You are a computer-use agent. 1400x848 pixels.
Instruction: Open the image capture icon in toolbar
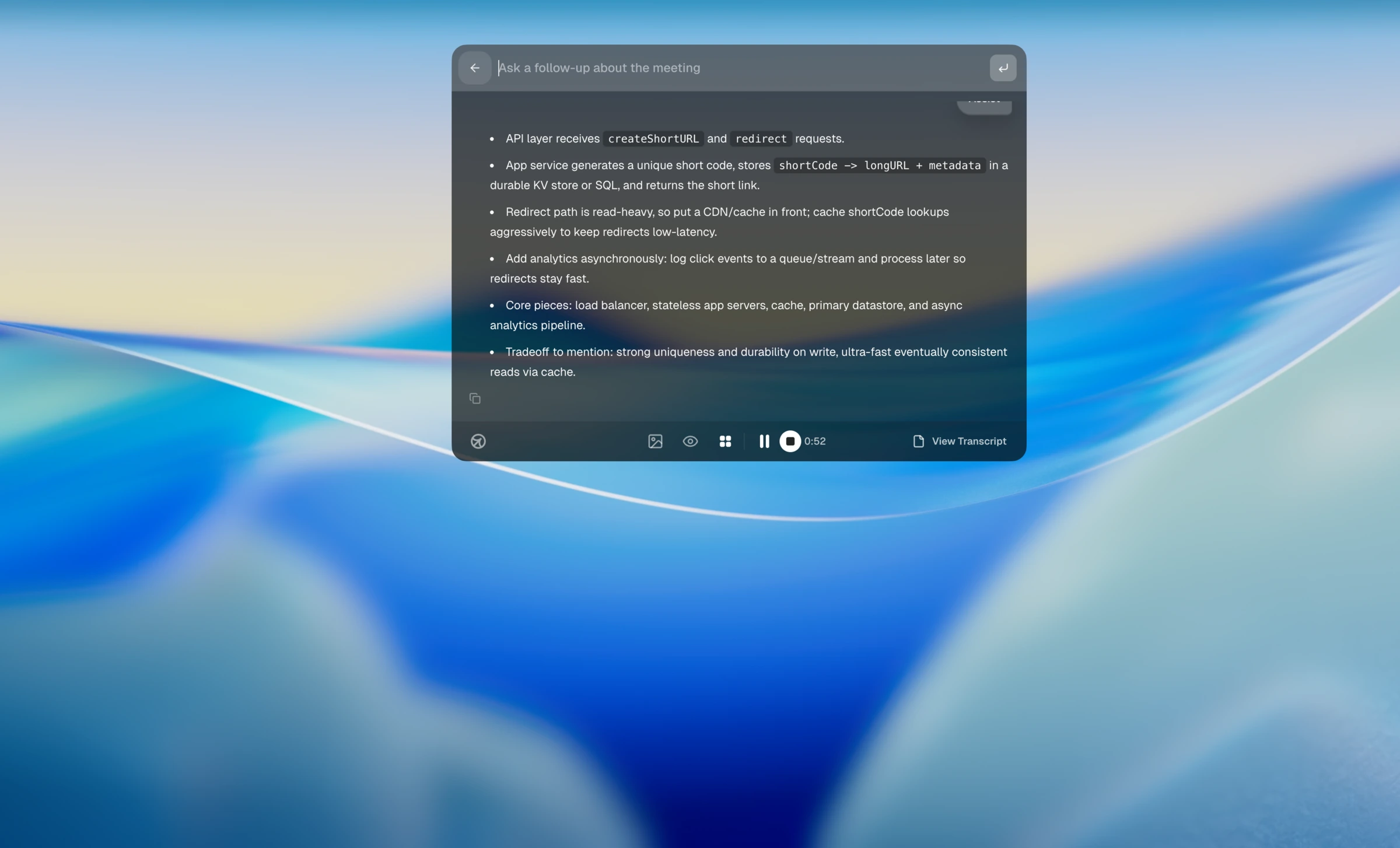coord(655,441)
